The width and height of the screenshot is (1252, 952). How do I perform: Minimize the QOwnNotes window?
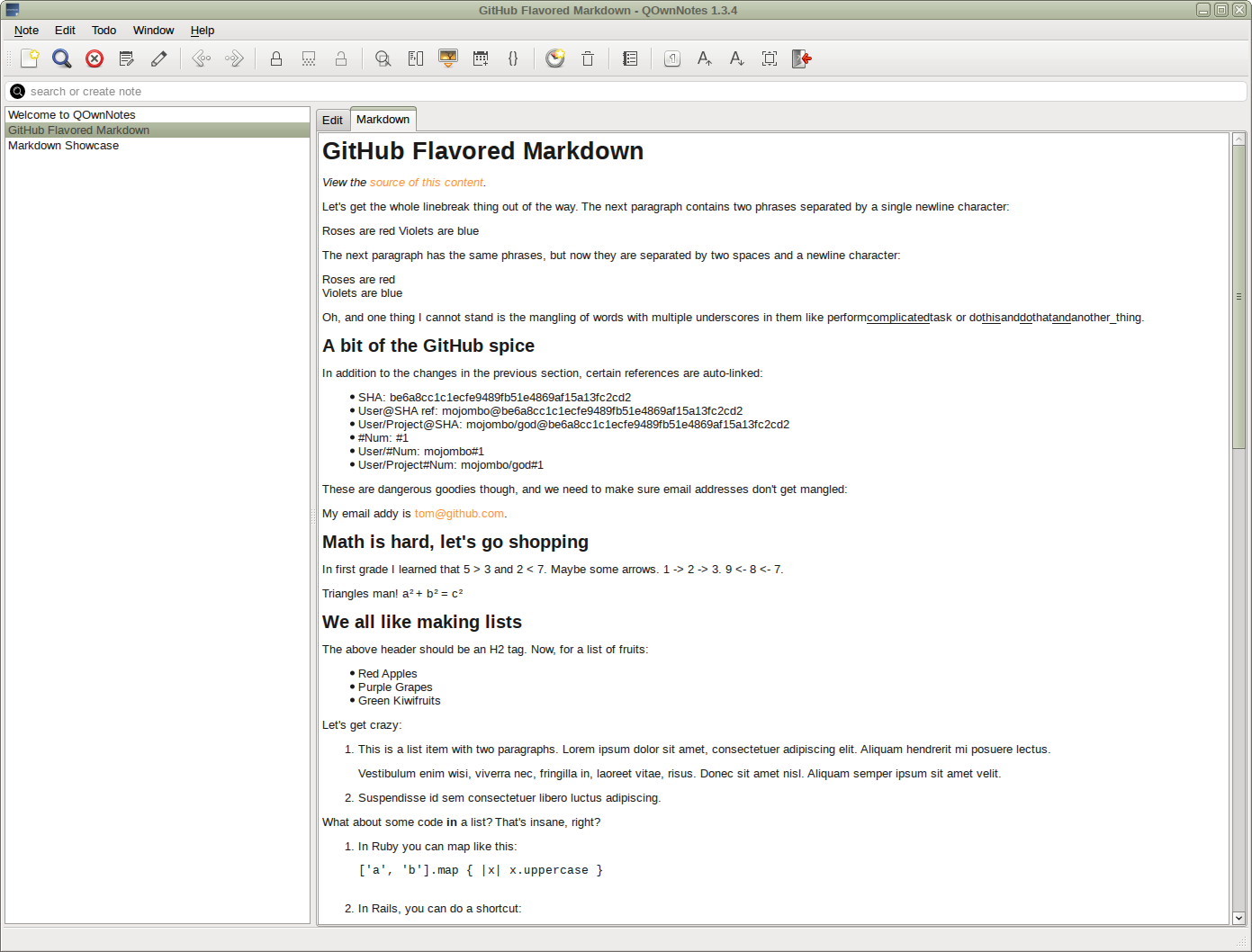tap(1203, 10)
